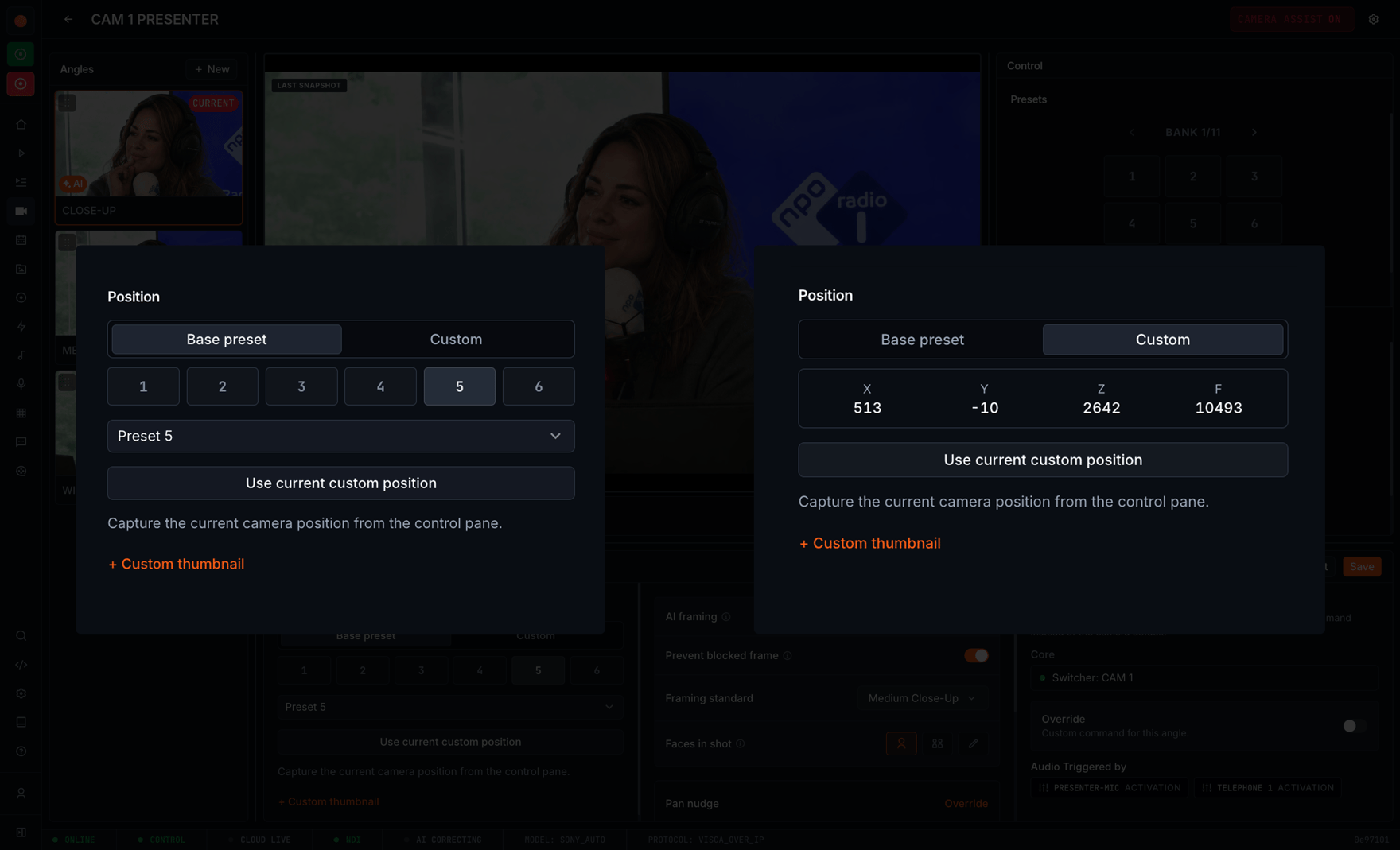This screenshot has height=850, width=1400.
Task: Click Switcher: CAM 1 core field
Action: coord(1204,678)
